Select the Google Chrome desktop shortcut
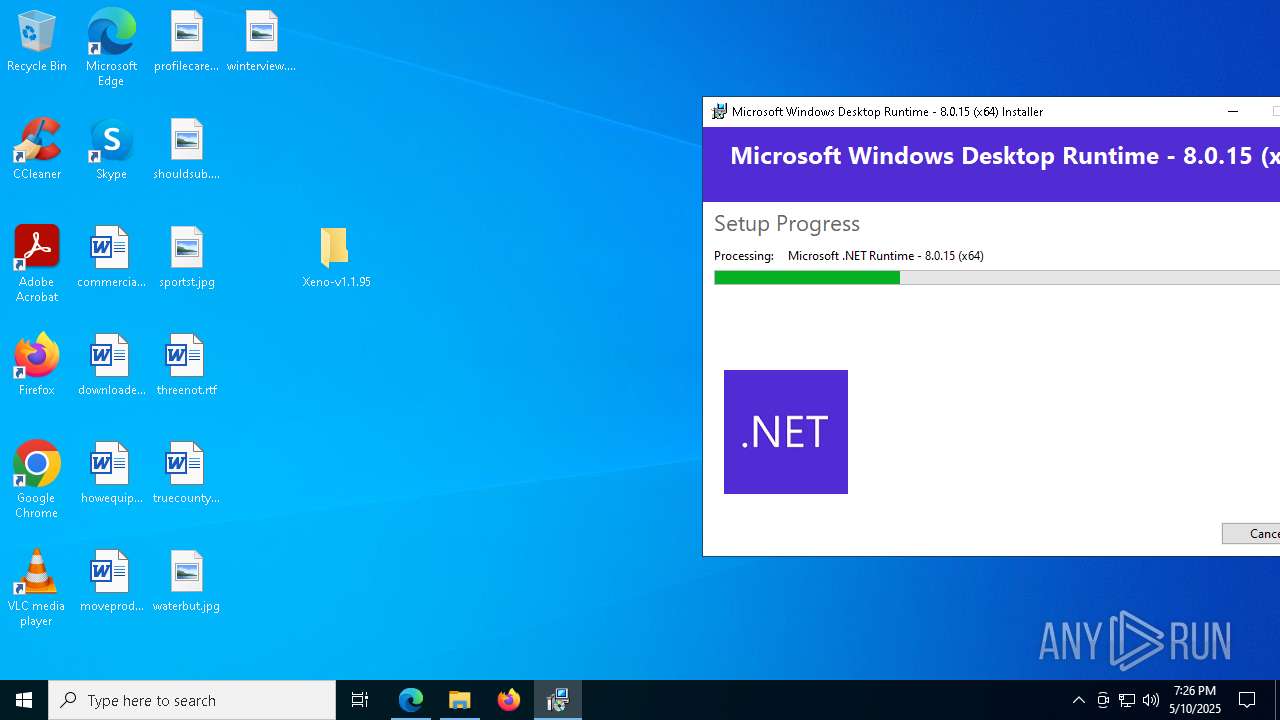 [37, 480]
